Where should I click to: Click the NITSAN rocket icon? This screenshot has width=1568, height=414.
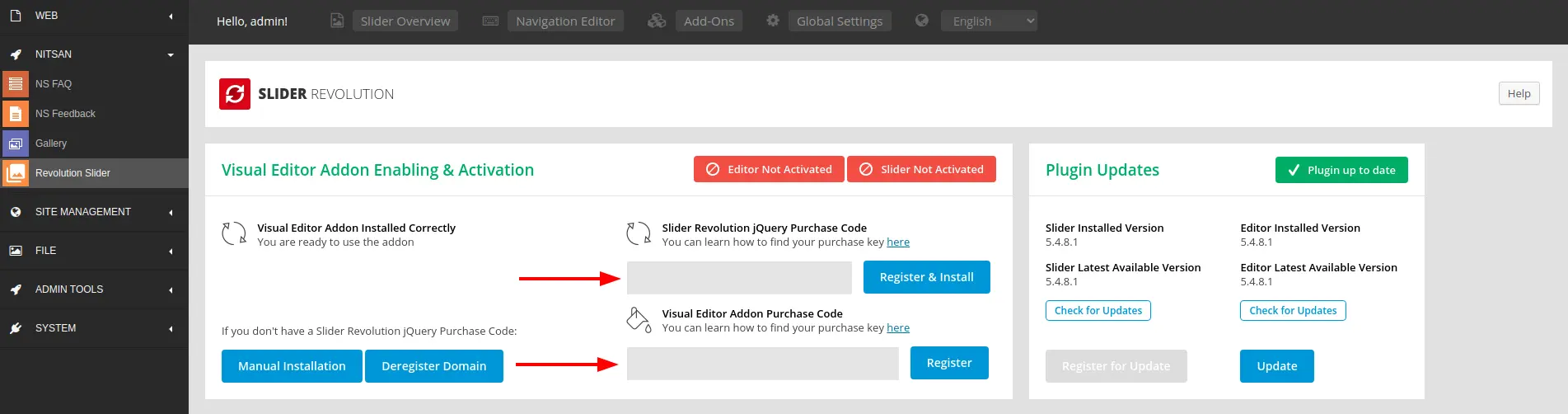pos(16,54)
